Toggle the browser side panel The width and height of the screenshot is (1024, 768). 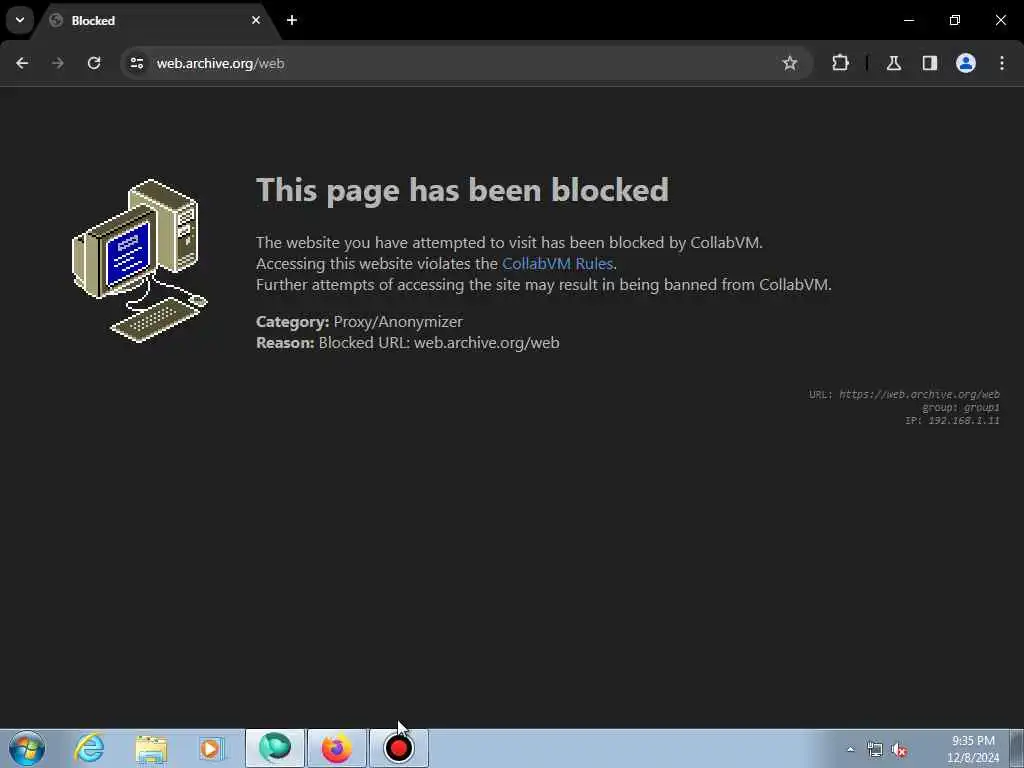click(930, 63)
